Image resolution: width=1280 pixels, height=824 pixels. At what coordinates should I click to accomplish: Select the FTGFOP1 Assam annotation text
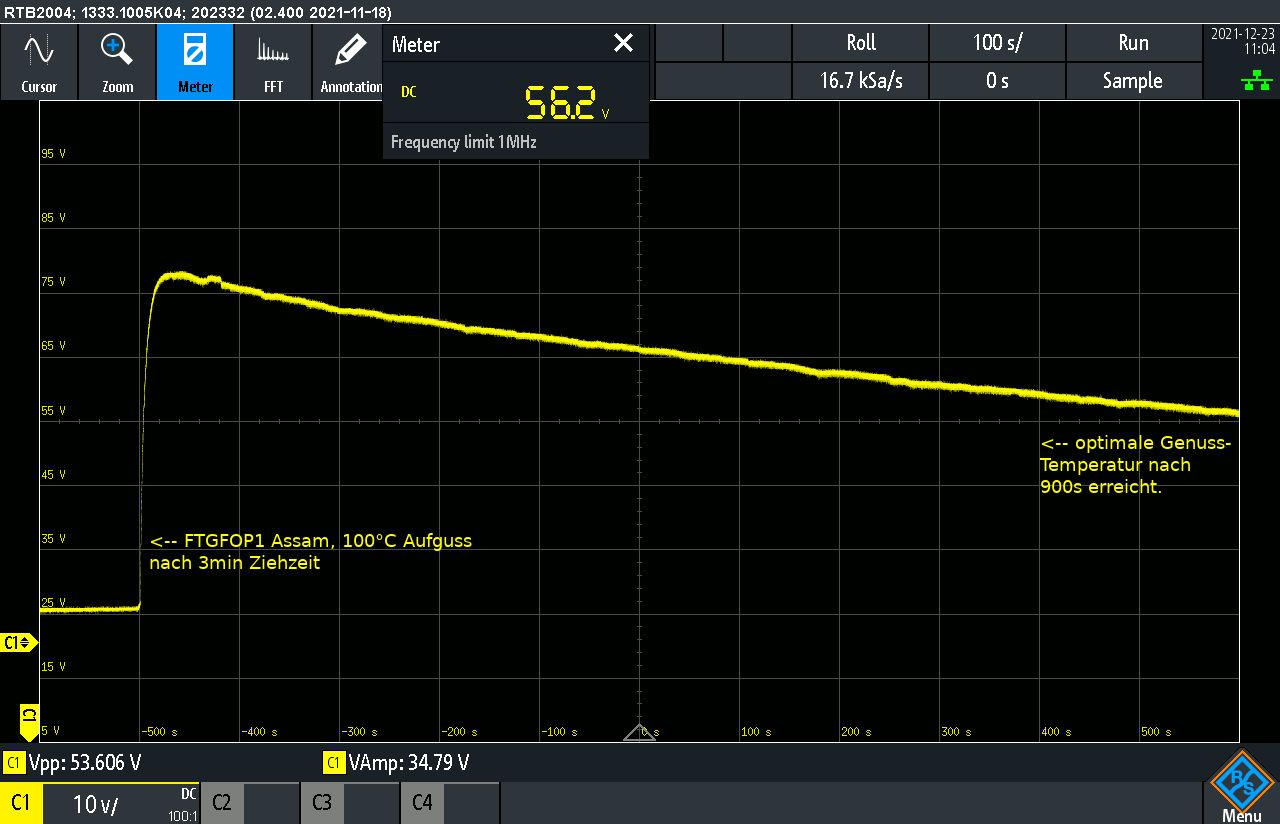[x=310, y=552]
